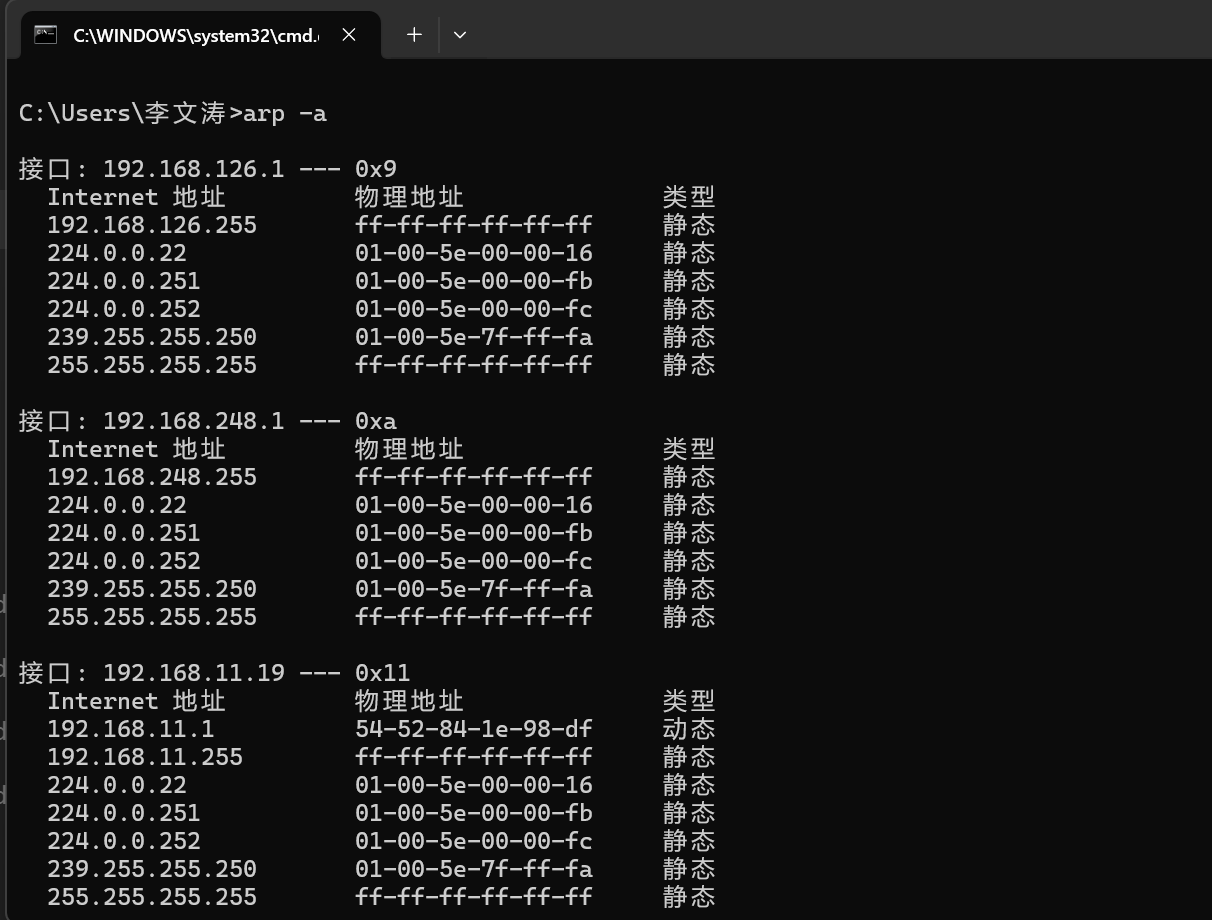
Task: Click the 192.168.126.255 broadcast address
Action: [151, 225]
